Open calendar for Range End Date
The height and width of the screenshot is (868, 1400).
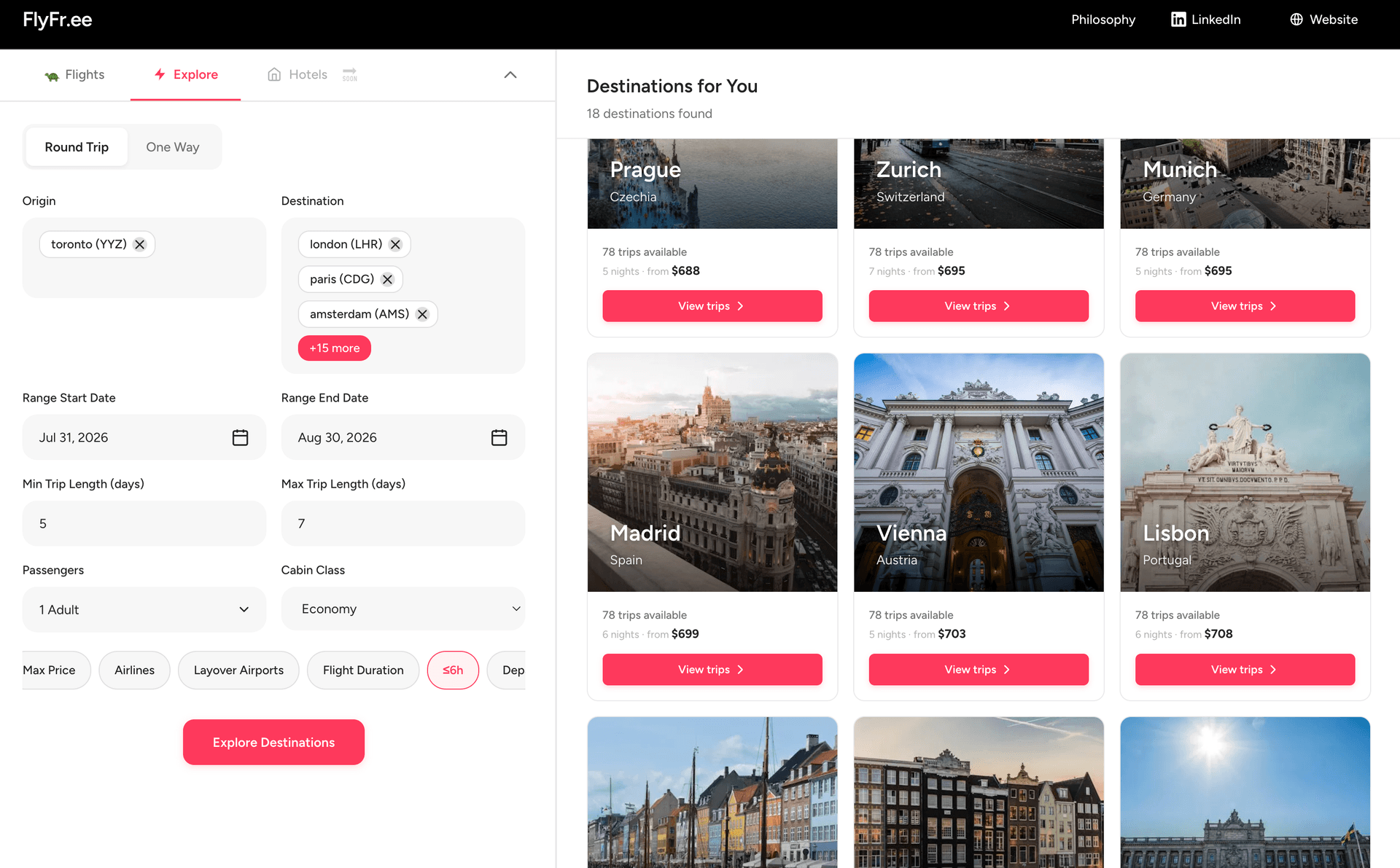(499, 437)
